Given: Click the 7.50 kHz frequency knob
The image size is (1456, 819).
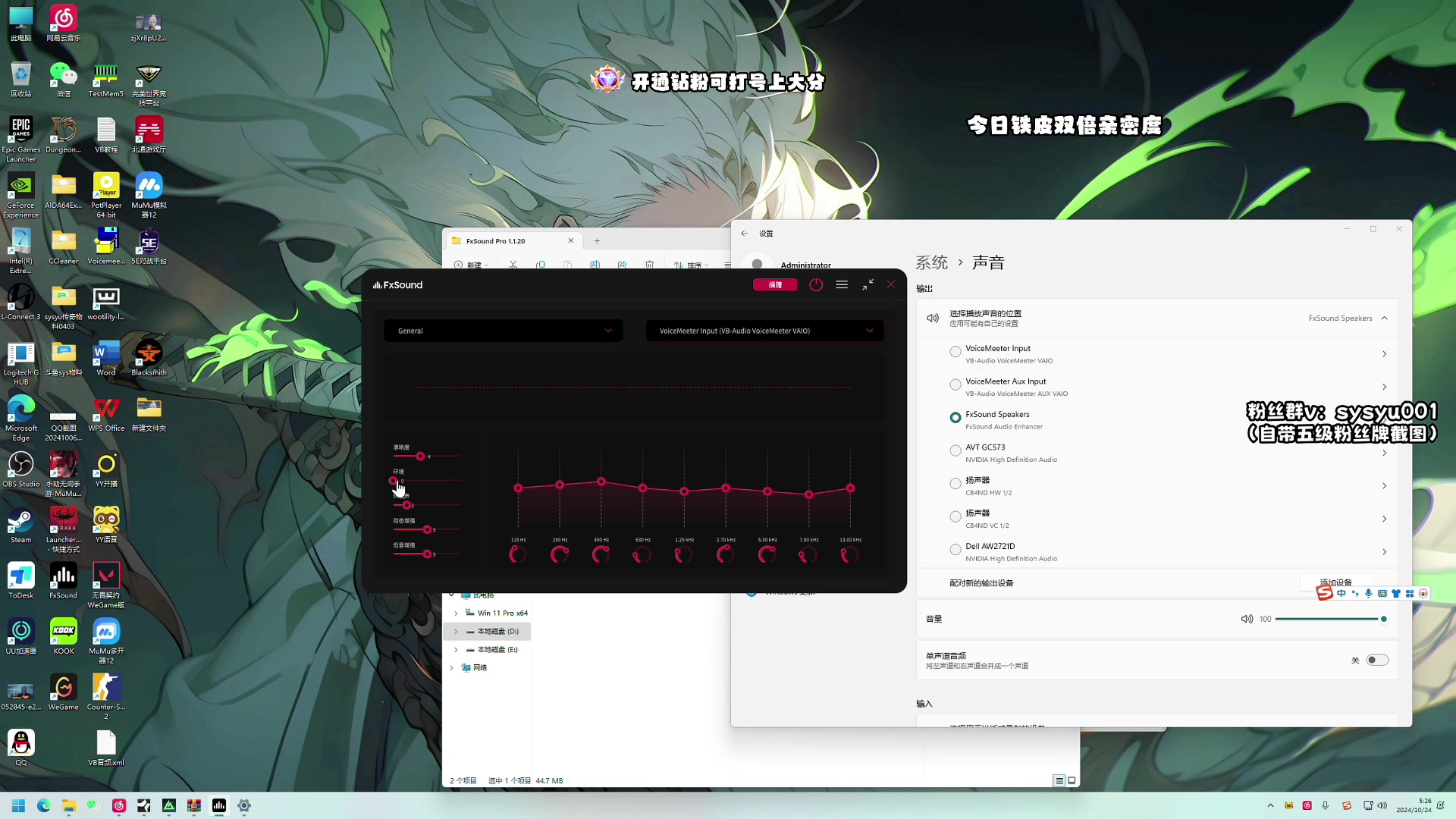Looking at the screenshot, I should (x=808, y=555).
